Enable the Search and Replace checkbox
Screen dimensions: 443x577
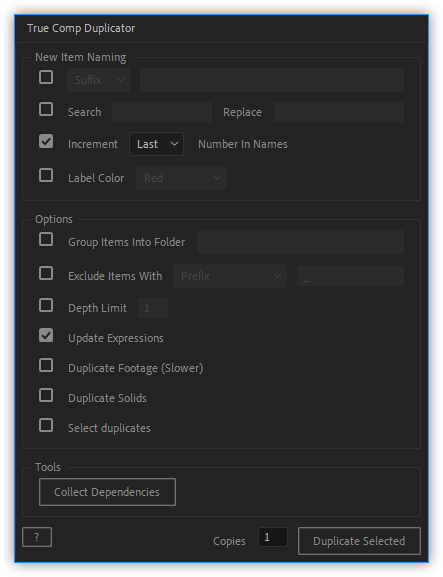(x=46, y=109)
